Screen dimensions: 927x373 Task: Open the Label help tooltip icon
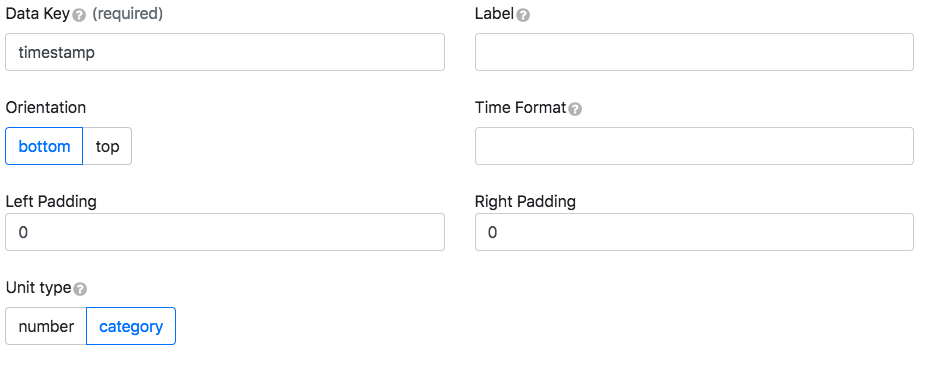(x=523, y=15)
